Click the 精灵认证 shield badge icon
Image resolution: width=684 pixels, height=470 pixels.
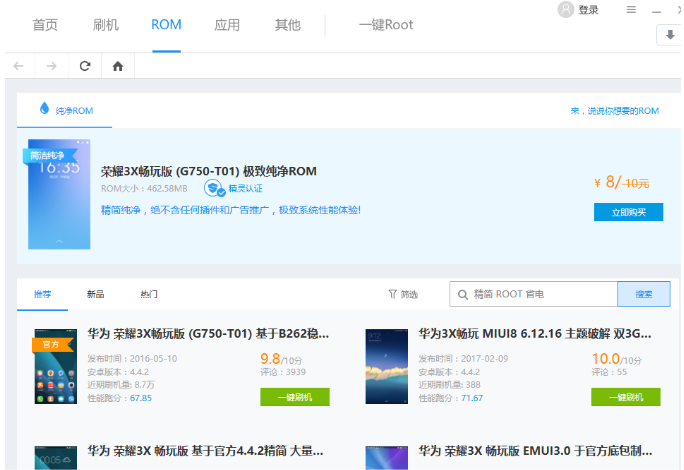click(x=214, y=188)
